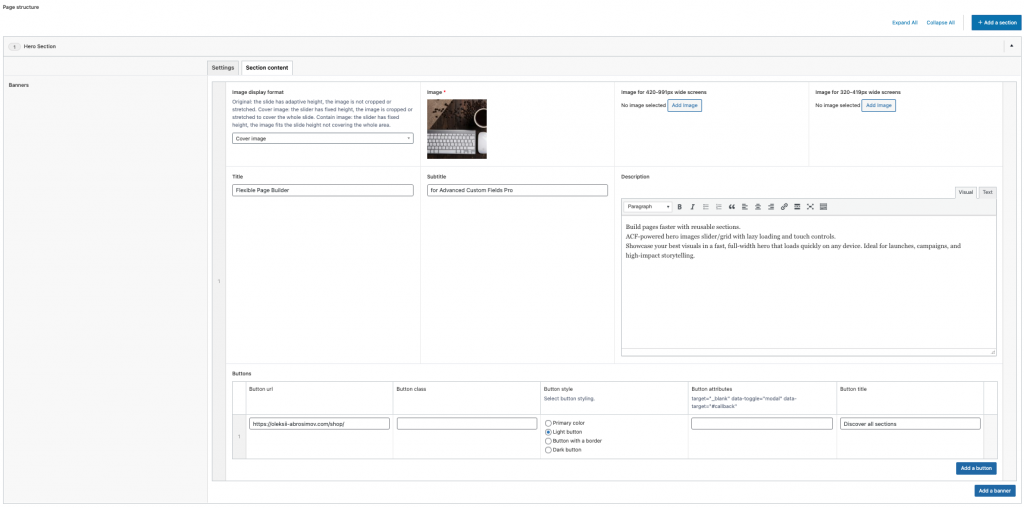Insert numbered list in Description editor
1024x508 pixels.
(x=718, y=207)
